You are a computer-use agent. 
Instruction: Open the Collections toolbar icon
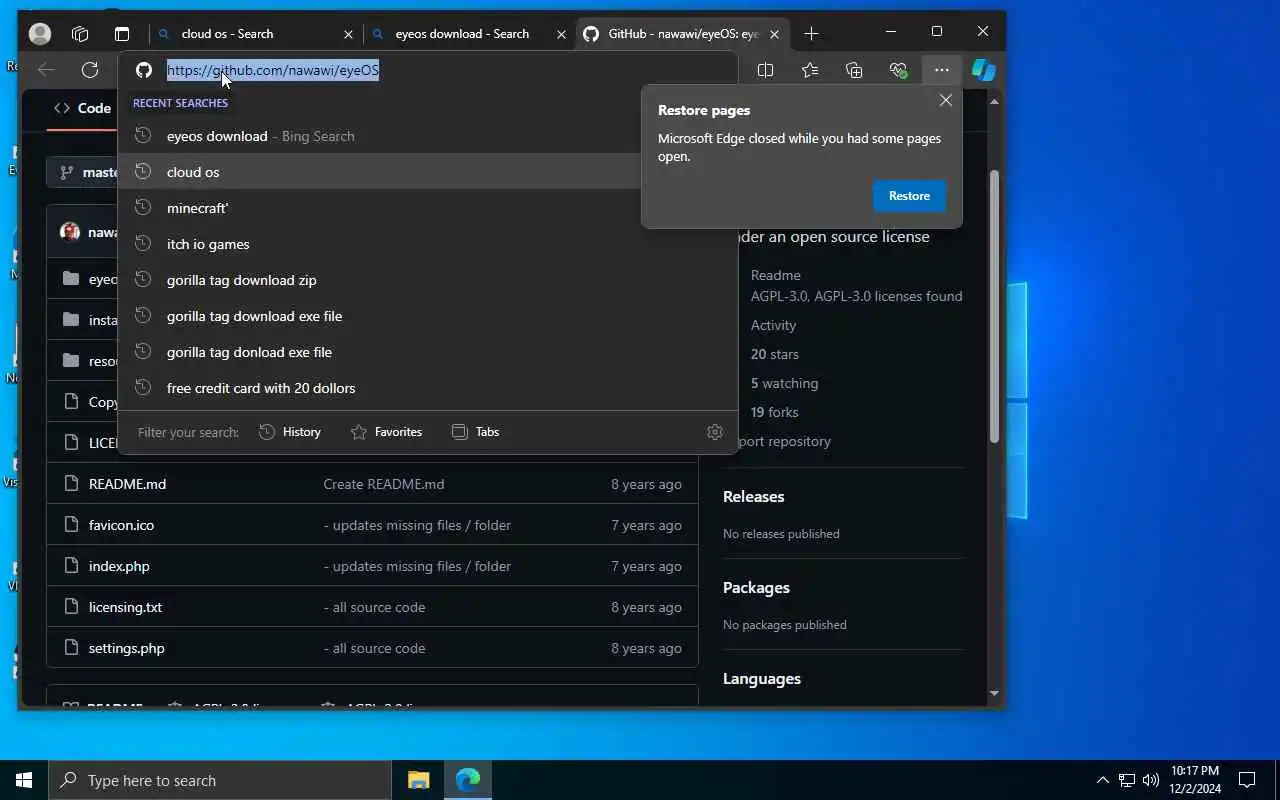pos(853,70)
